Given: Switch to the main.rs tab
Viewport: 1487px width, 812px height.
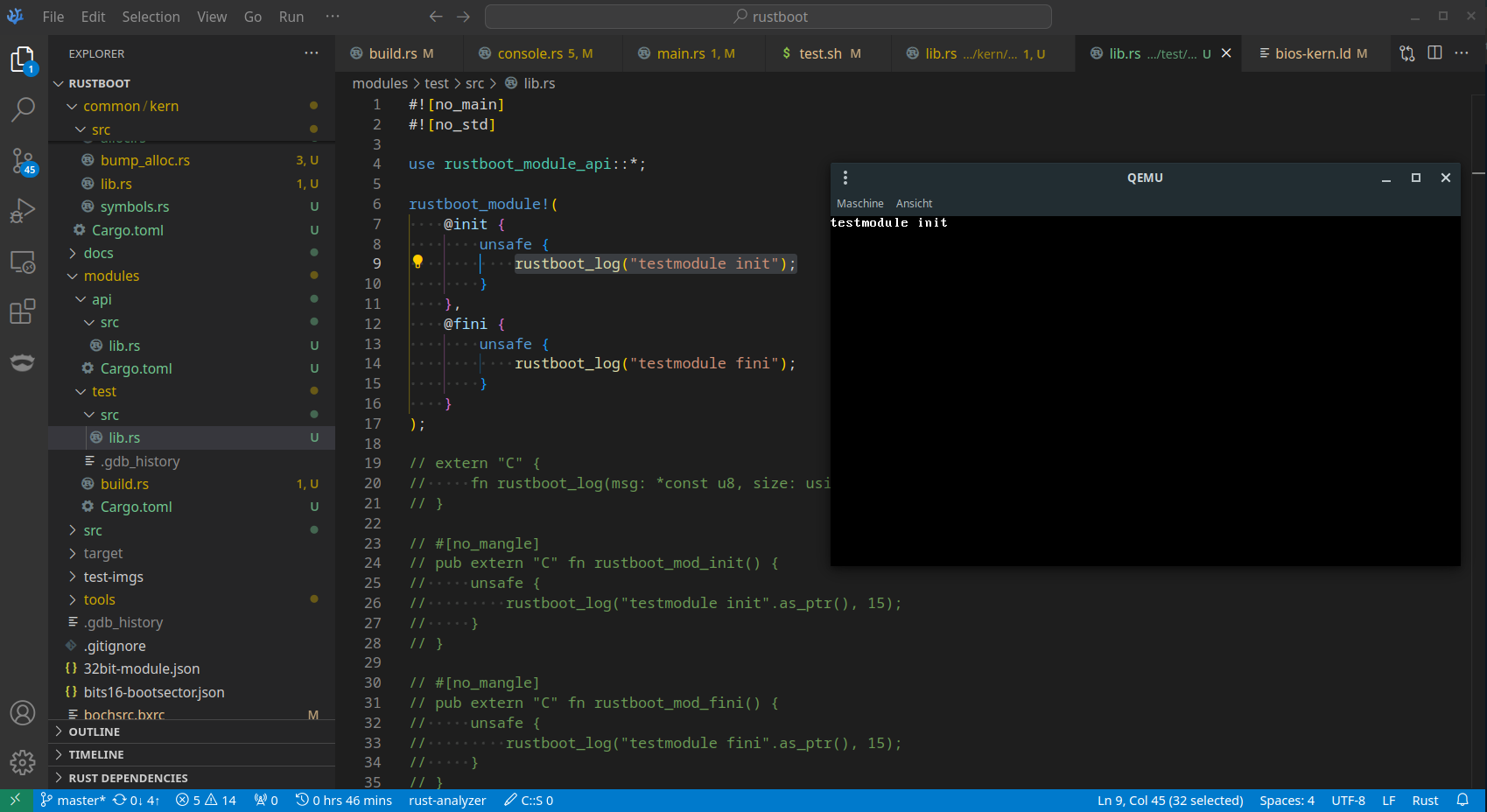Looking at the screenshot, I should 695,53.
